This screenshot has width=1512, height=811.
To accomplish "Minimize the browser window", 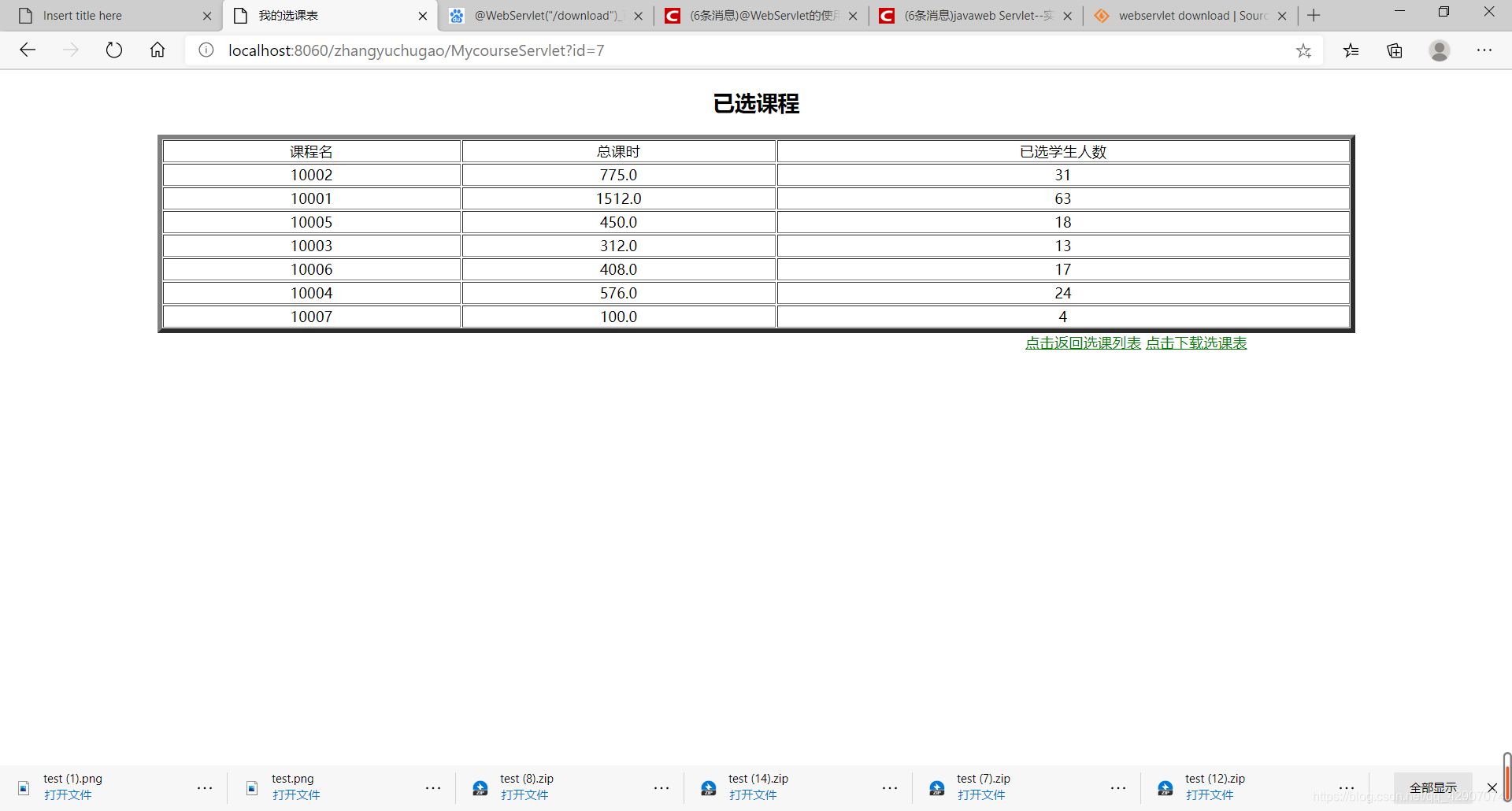I will tap(1399, 12).
